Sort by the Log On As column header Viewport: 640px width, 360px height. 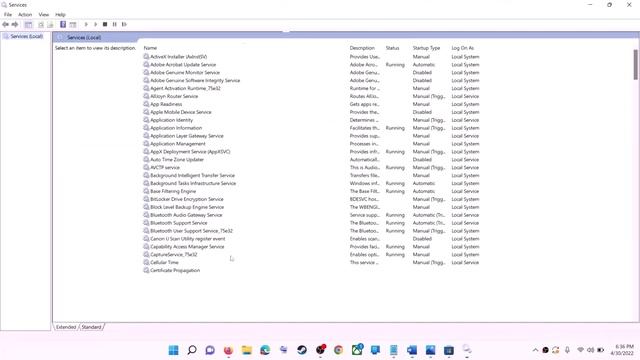tap(462, 48)
